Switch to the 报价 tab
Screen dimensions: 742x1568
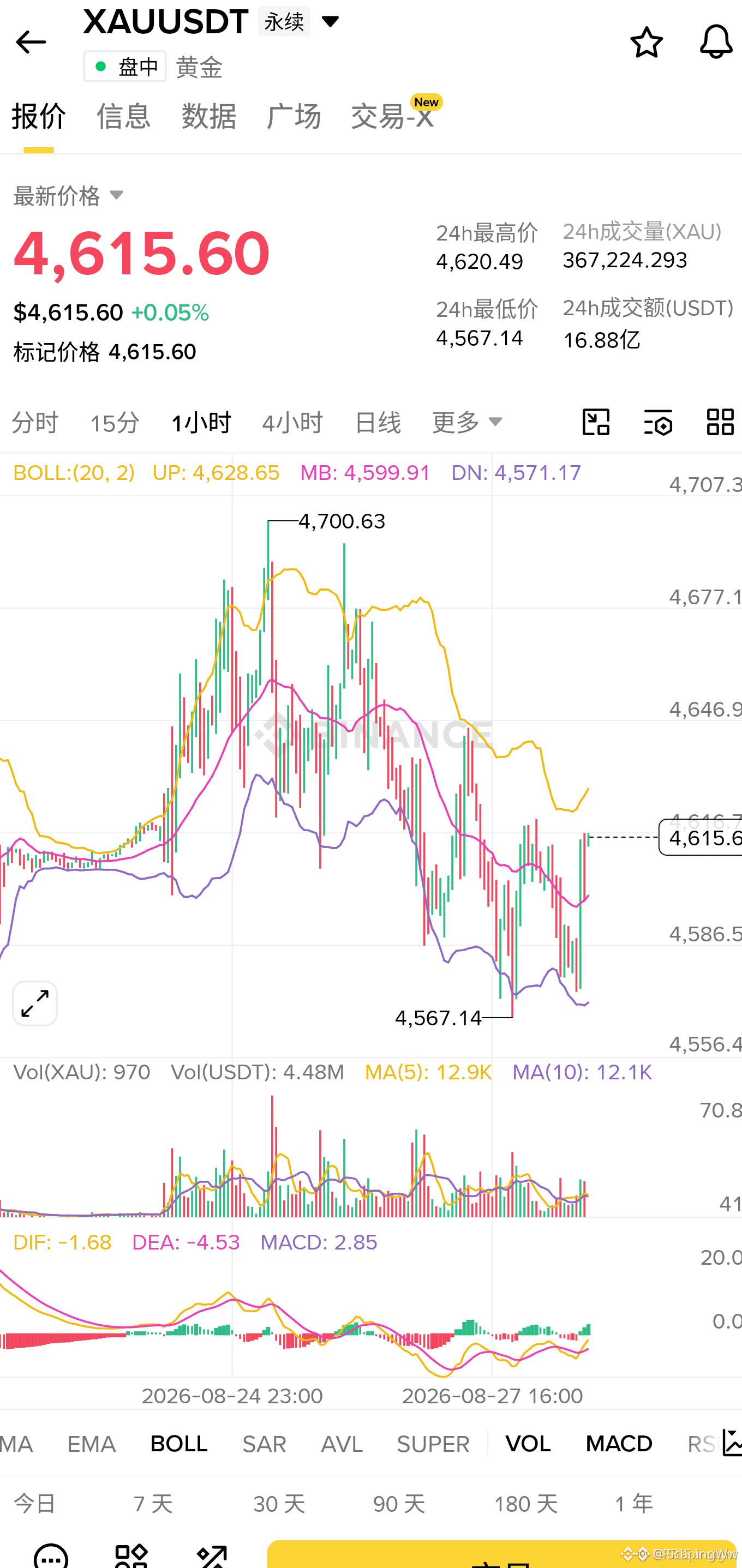(39, 116)
